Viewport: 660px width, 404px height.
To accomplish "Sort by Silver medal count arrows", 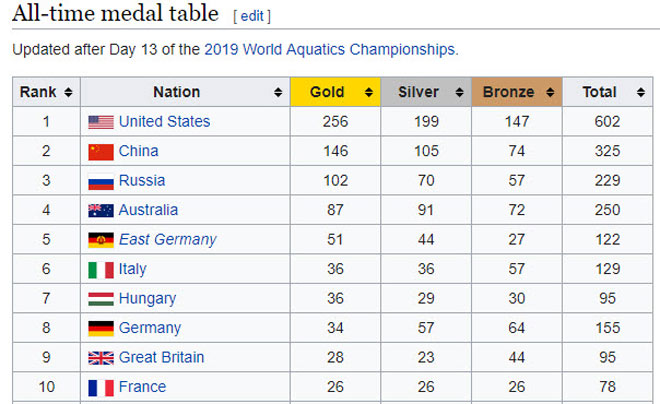I will pyautogui.click(x=459, y=93).
